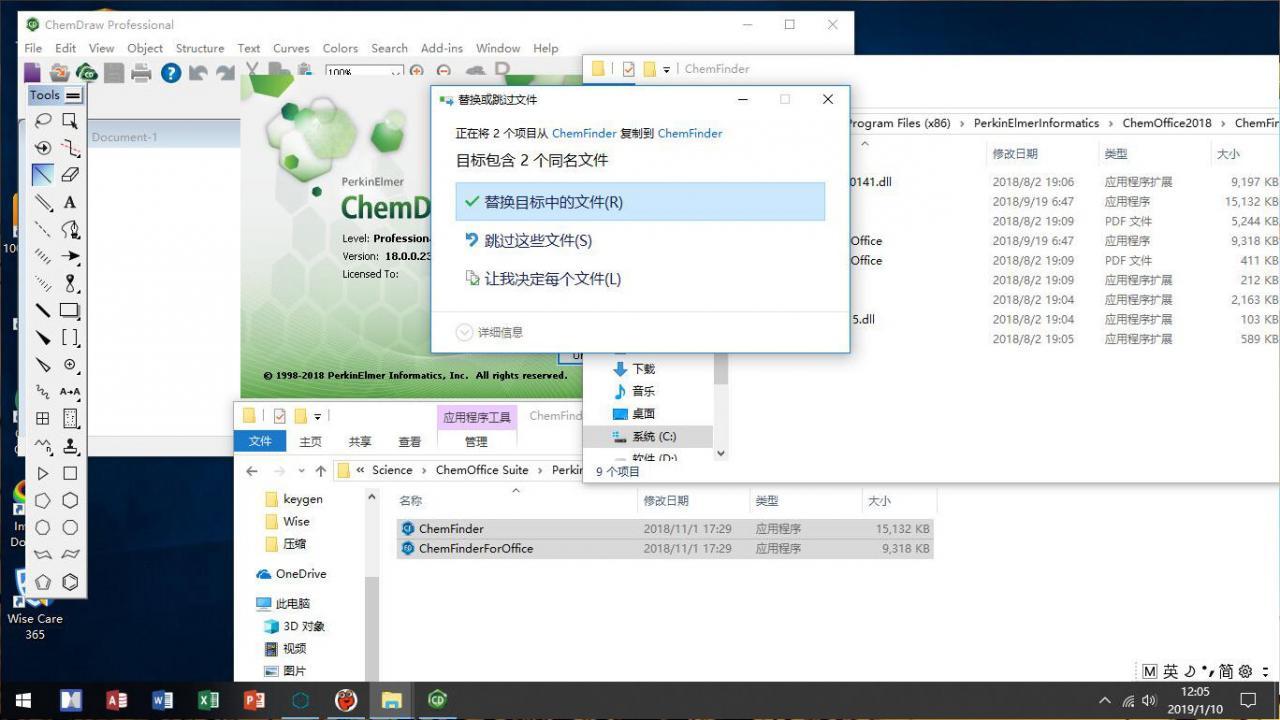Select the Structure Perspective rotation tool
1280x720 pixels.
click(x=43, y=148)
